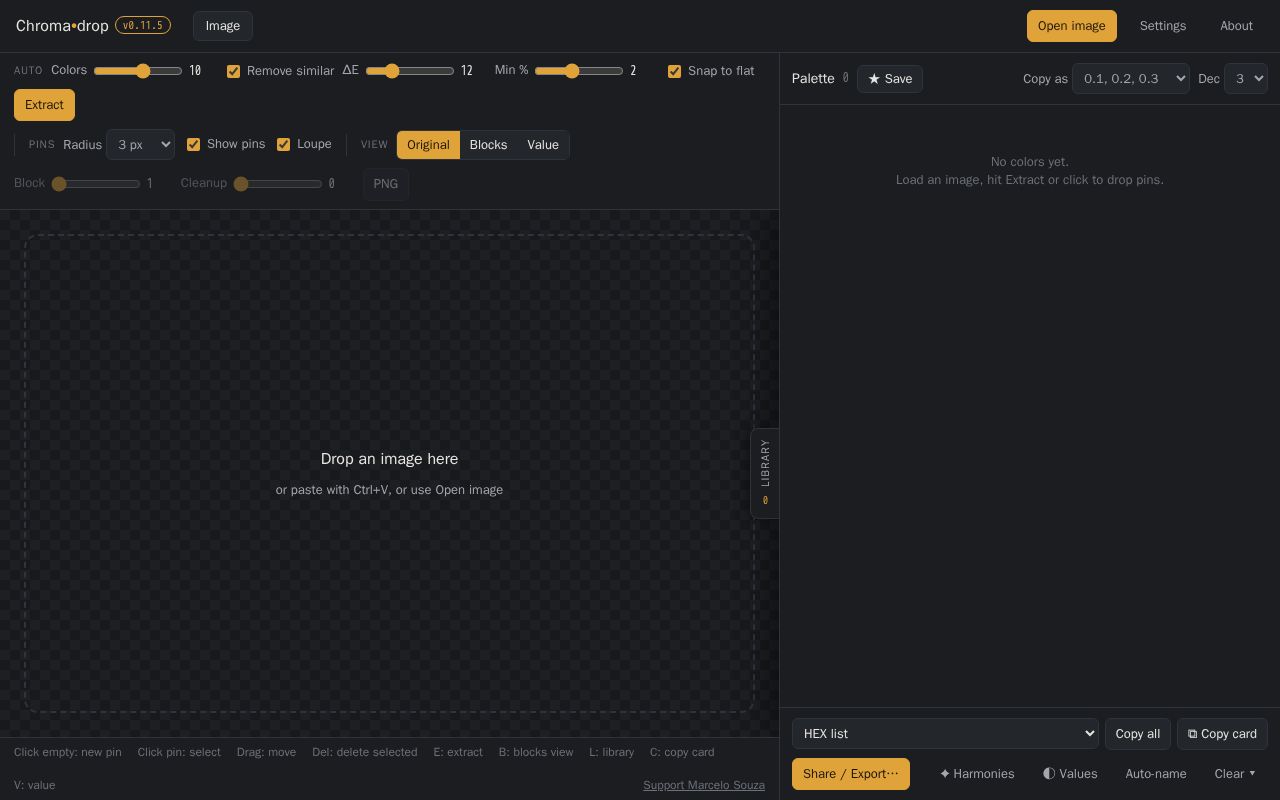Click the Open image button
1280x800 pixels.
pyautogui.click(x=1072, y=26)
